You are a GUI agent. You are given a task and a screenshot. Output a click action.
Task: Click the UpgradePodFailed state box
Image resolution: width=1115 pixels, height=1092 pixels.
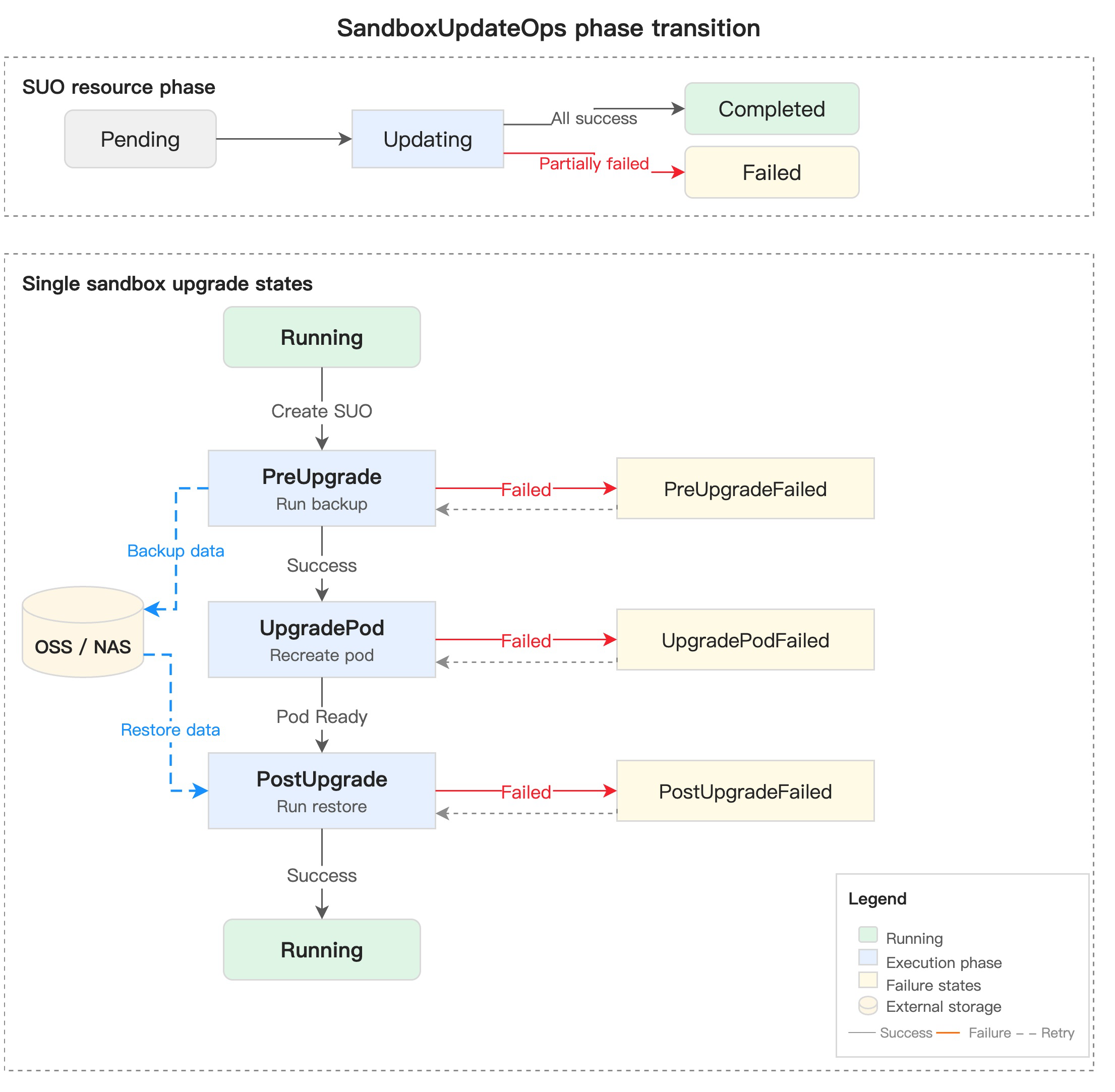746,639
